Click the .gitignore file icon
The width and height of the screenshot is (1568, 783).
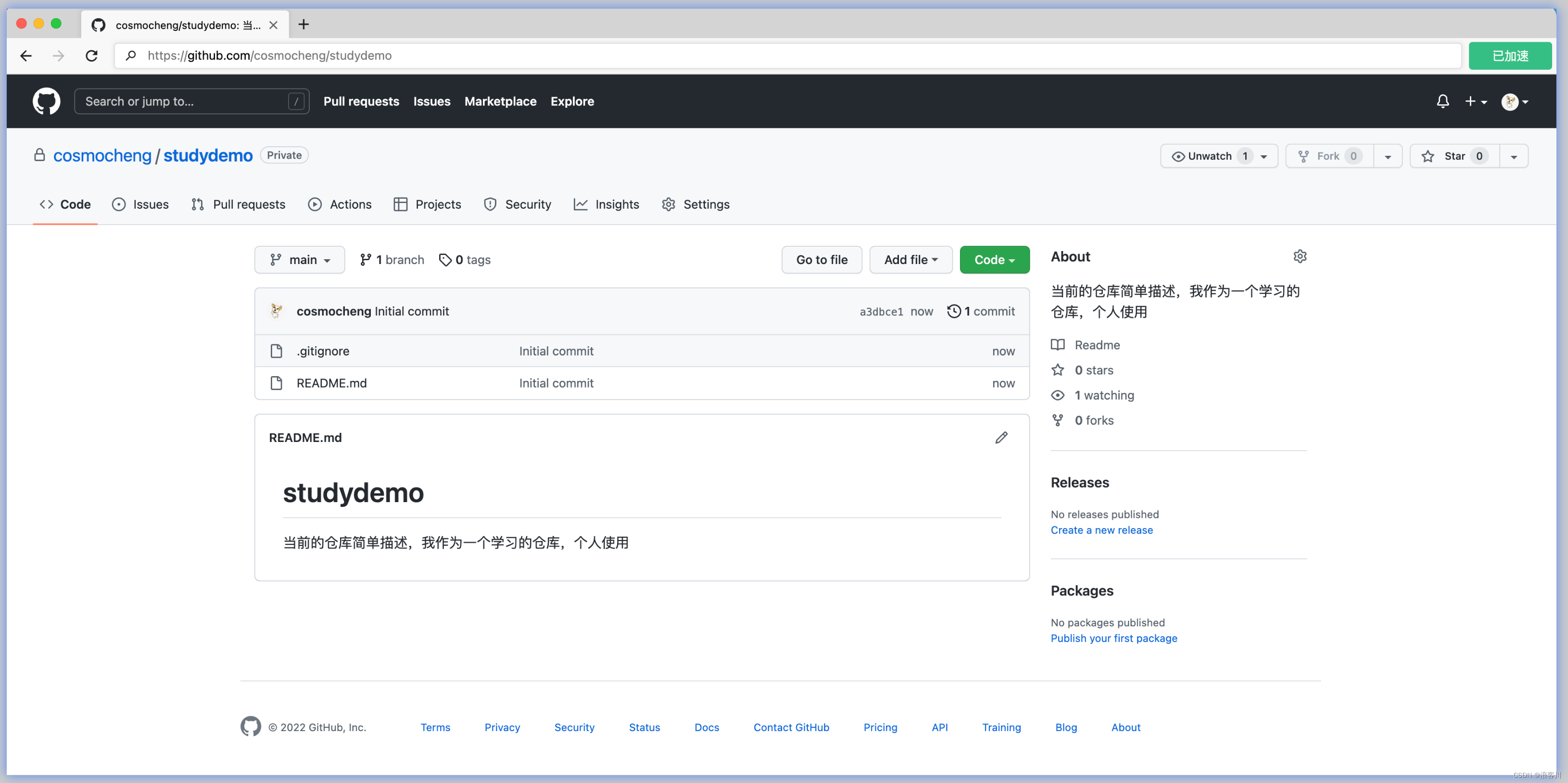pos(277,351)
